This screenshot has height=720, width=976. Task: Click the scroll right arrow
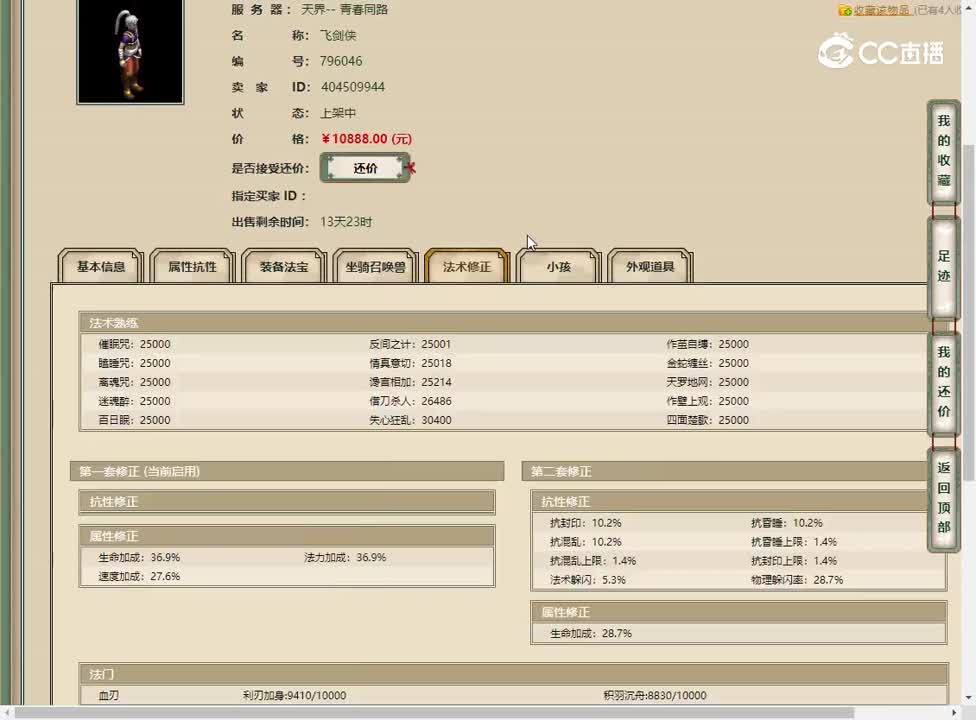click(954, 712)
